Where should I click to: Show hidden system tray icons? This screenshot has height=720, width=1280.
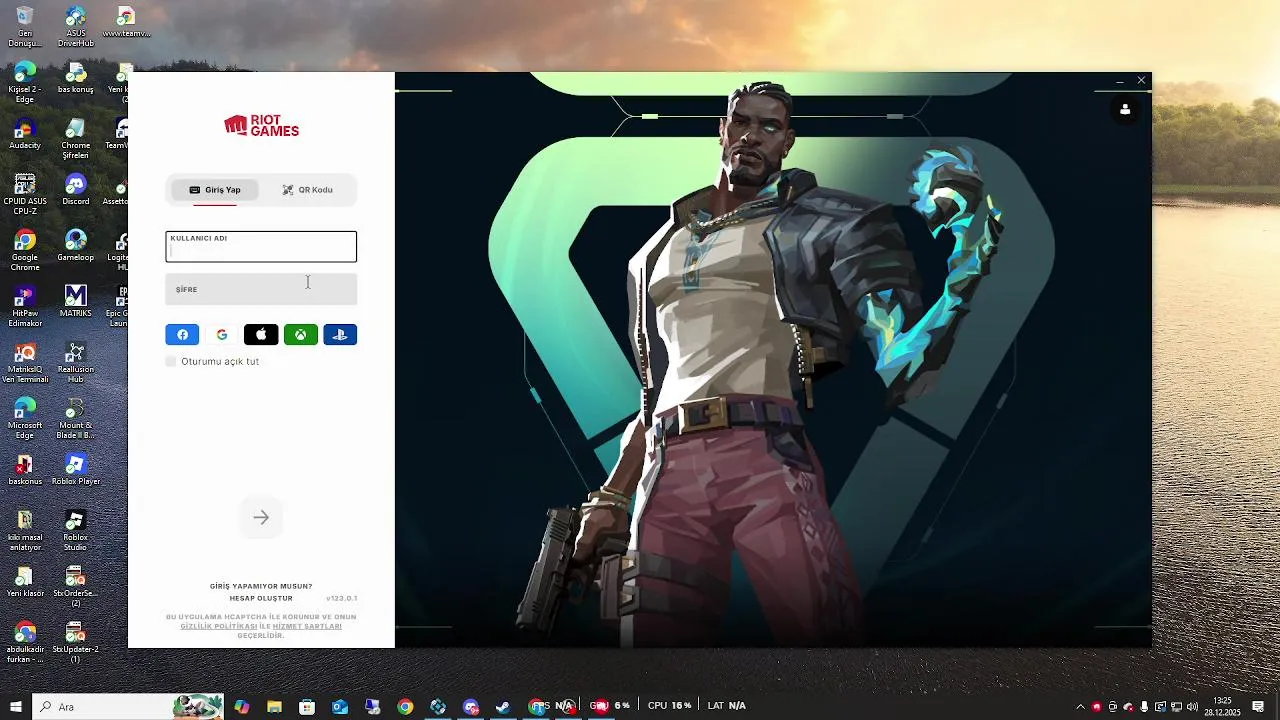1080,706
